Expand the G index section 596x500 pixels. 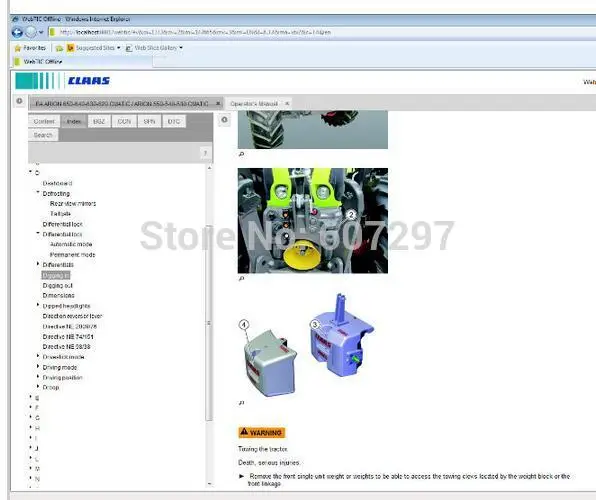pos(30,417)
